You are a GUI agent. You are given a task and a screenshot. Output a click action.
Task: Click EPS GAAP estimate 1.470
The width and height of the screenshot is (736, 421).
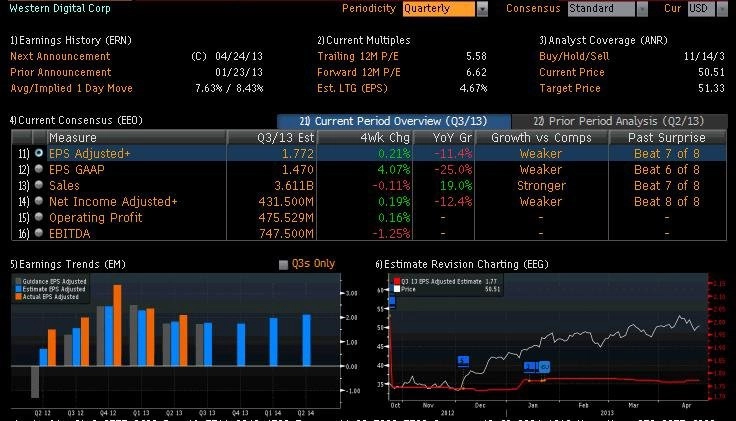pyautogui.click(x=298, y=169)
